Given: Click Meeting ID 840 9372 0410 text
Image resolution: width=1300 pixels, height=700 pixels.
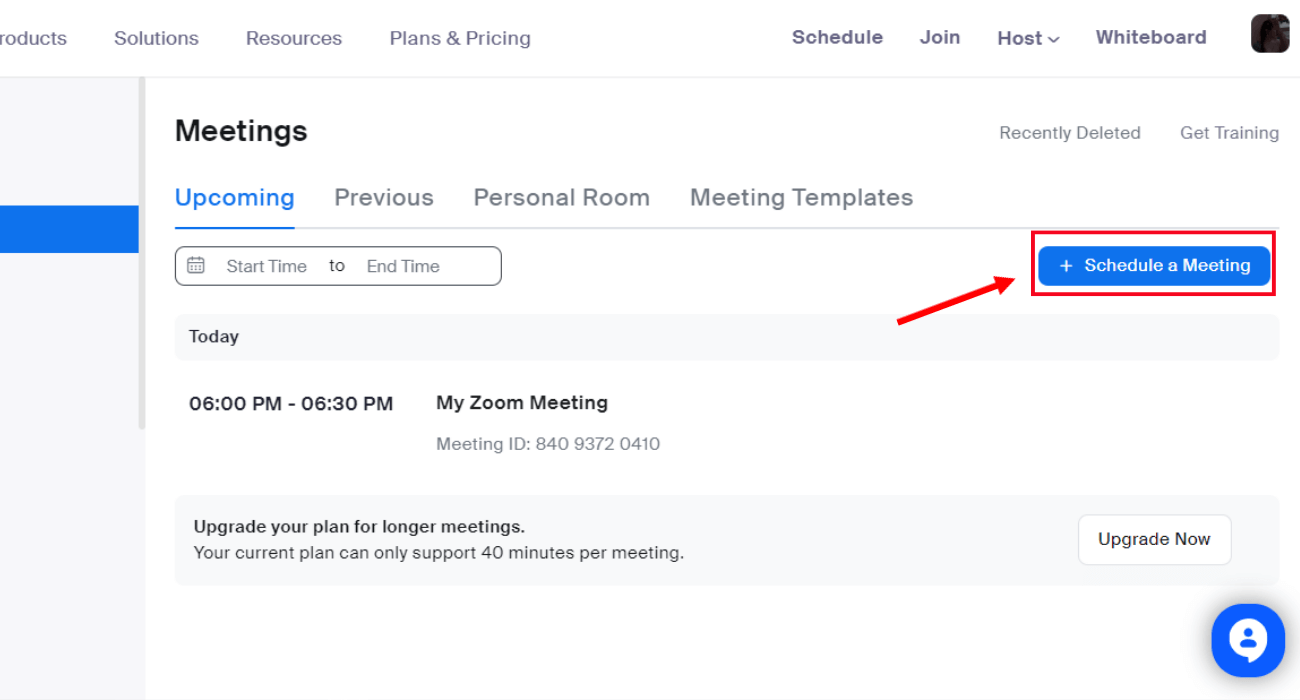Looking at the screenshot, I should 548,444.
